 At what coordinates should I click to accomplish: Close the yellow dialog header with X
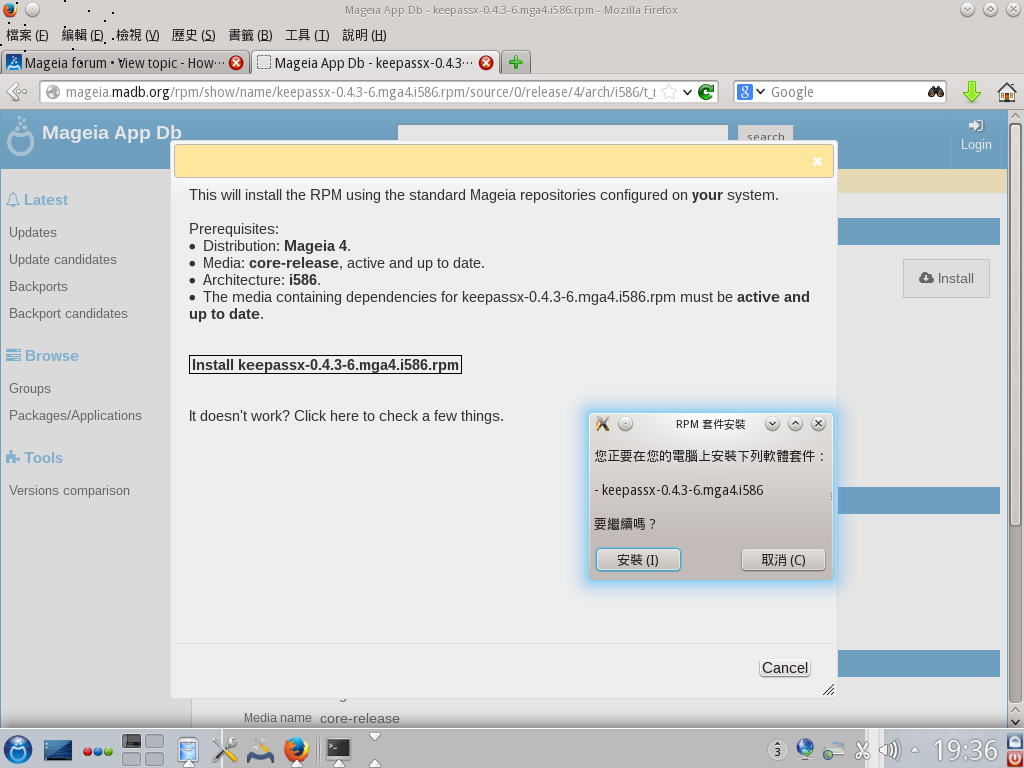817,161
